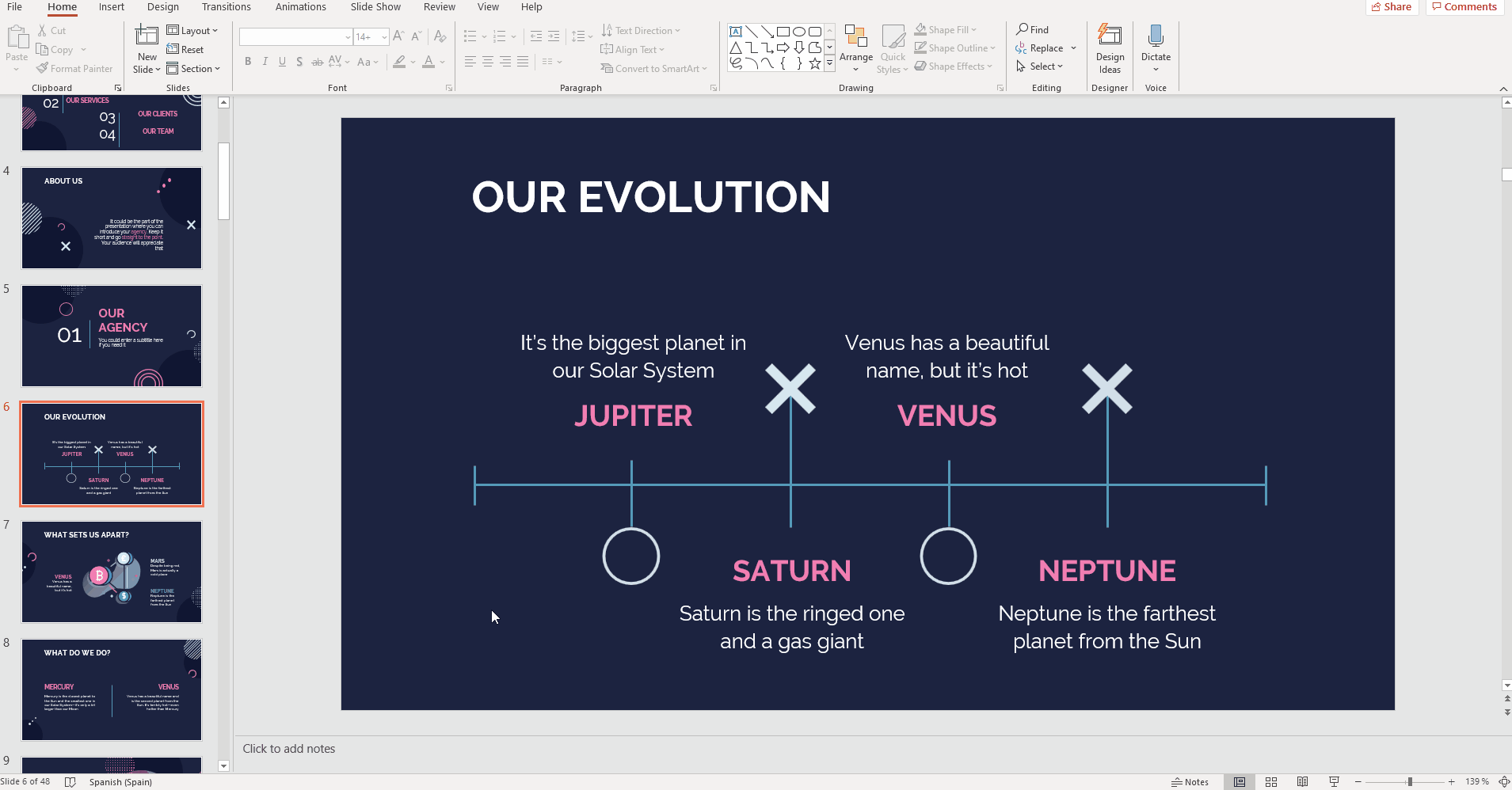The width and height of the screenshot is (1512, 790).
Task: Expand the Section dropdown menu
Action: point(193,69)
